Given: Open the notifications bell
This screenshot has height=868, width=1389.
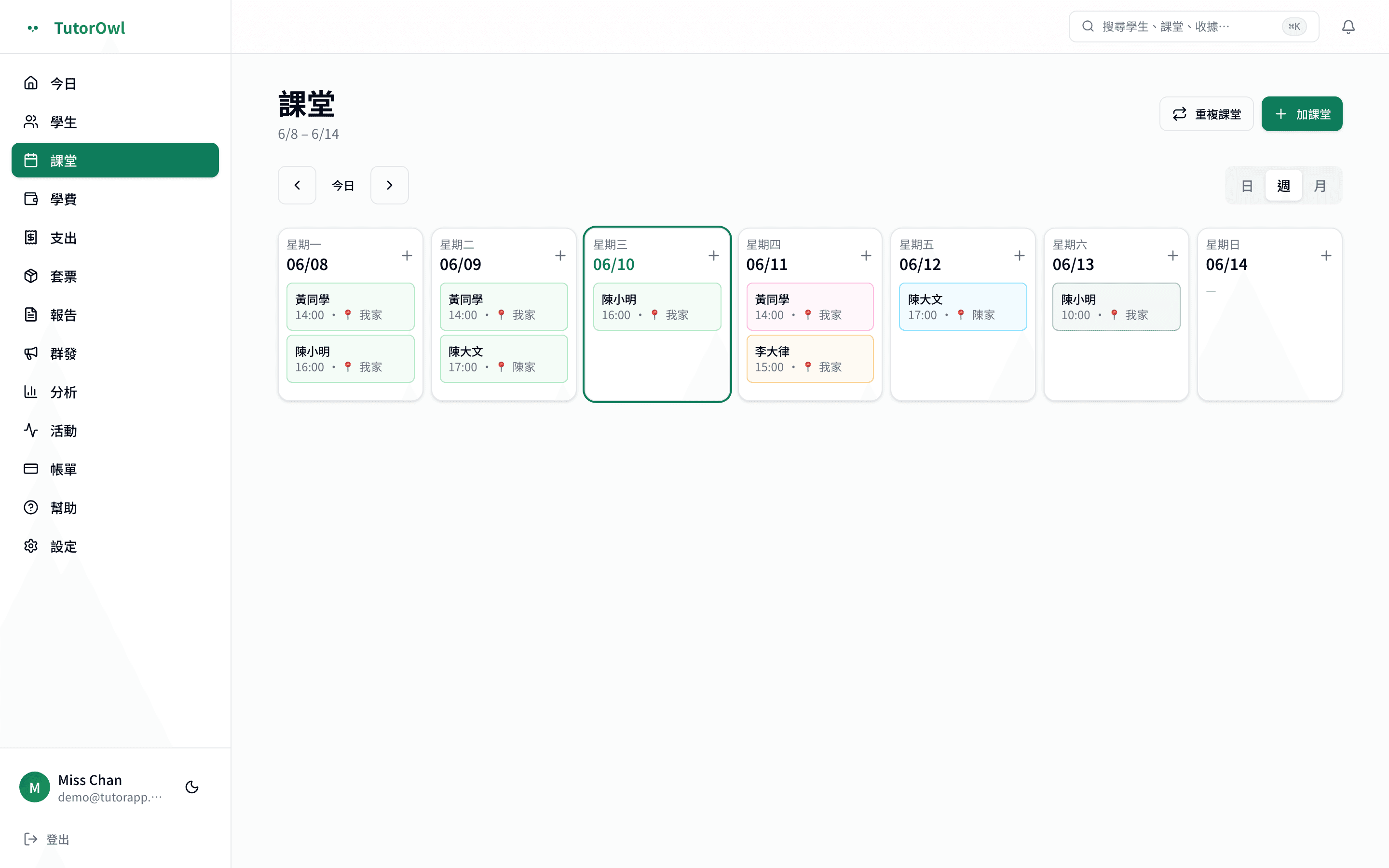Looking at the screenshot, I should click(x=1348, y=27).
